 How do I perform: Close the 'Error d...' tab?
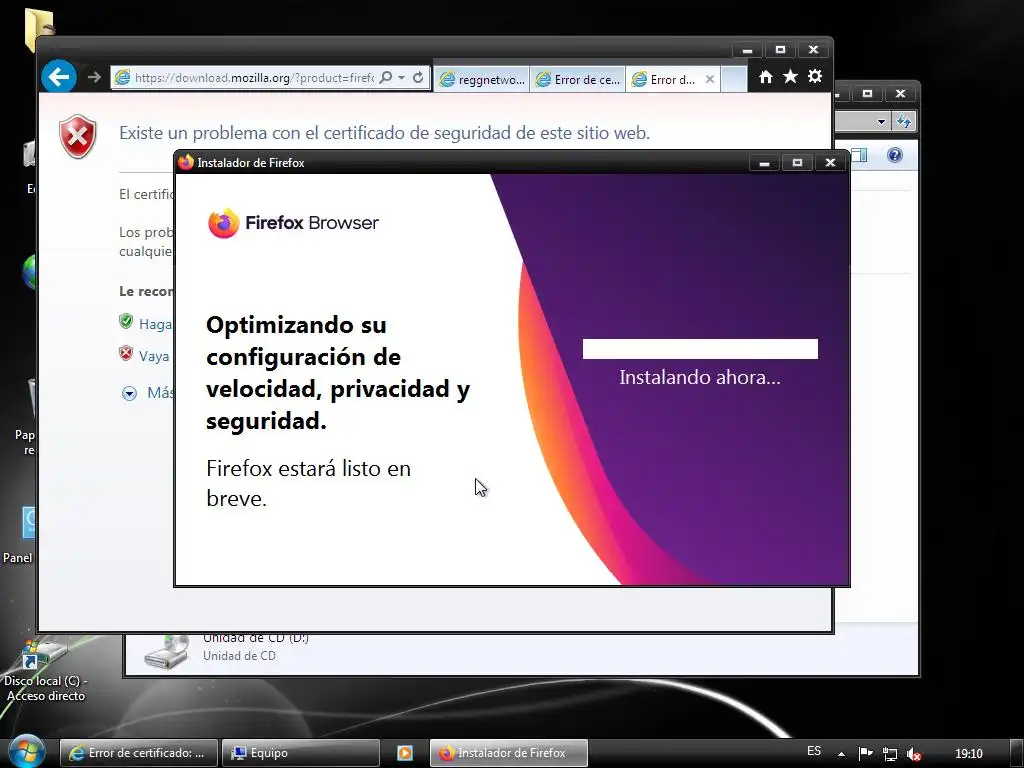[x=710, y=80]
